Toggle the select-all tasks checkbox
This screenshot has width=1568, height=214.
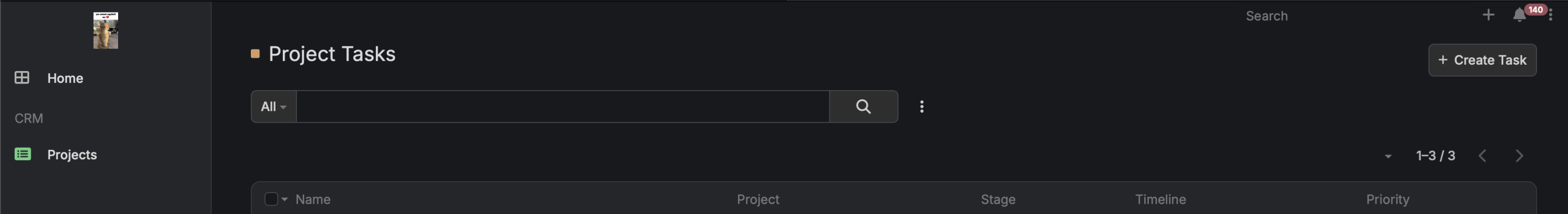point(271,199)
